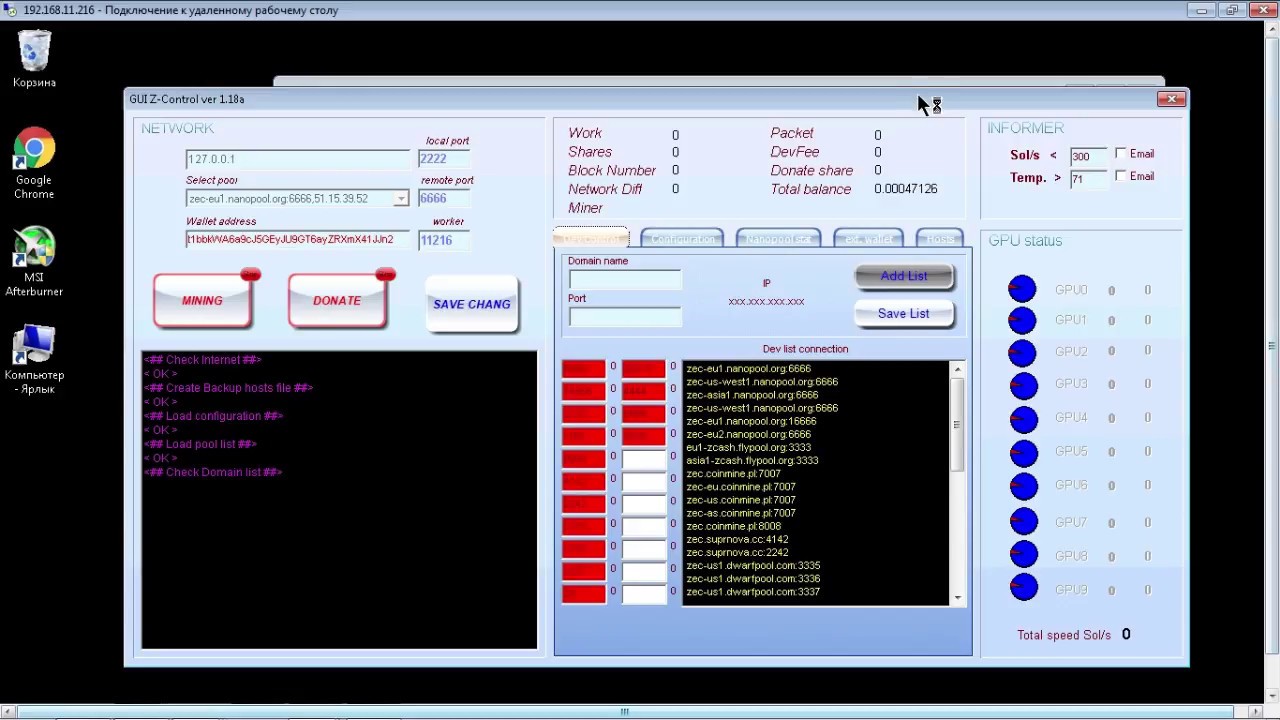This screenshot has height=720, width=1280.
Task: Enable Email alert for Temp. threshold
Action: (1121, 176)
